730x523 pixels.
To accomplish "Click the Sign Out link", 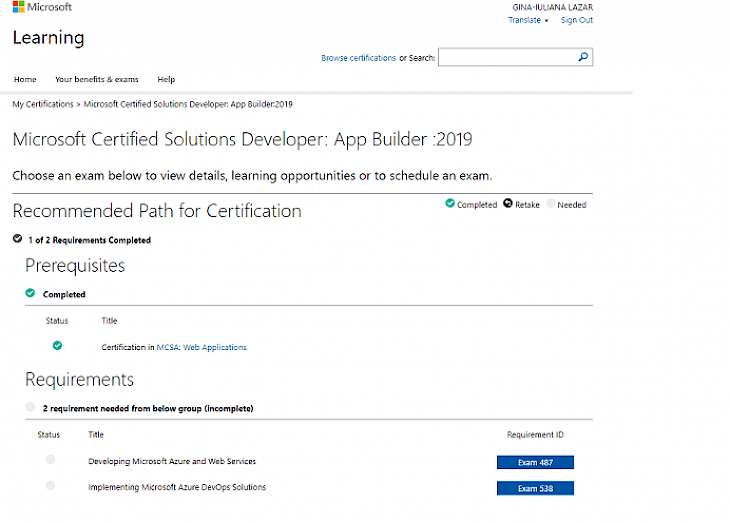I will pos(576,20).
